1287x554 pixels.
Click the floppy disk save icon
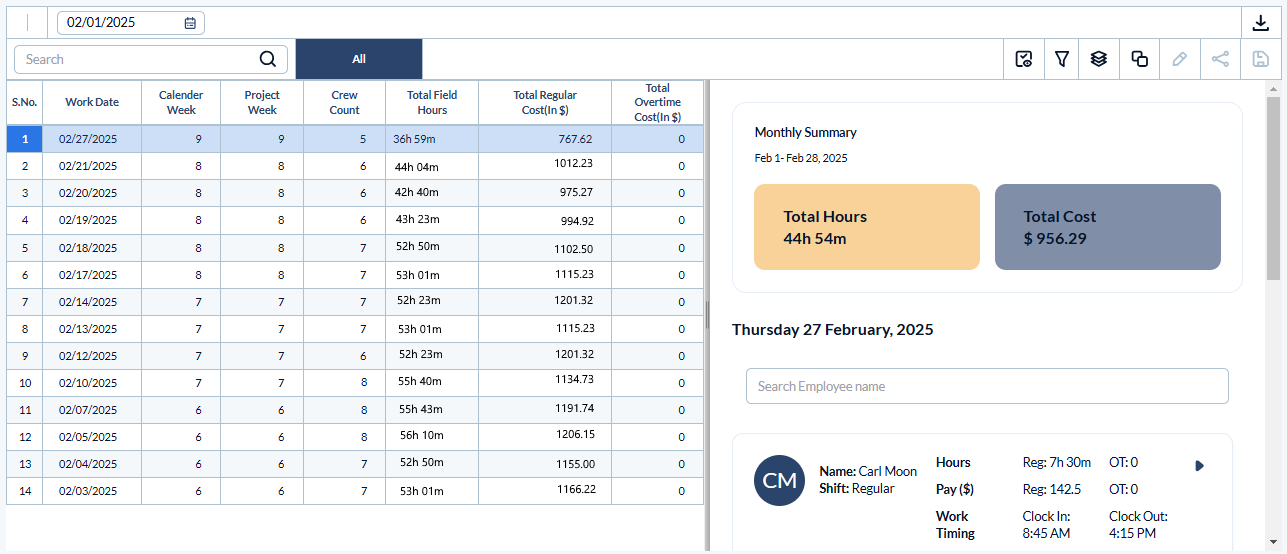[1260, 59]
